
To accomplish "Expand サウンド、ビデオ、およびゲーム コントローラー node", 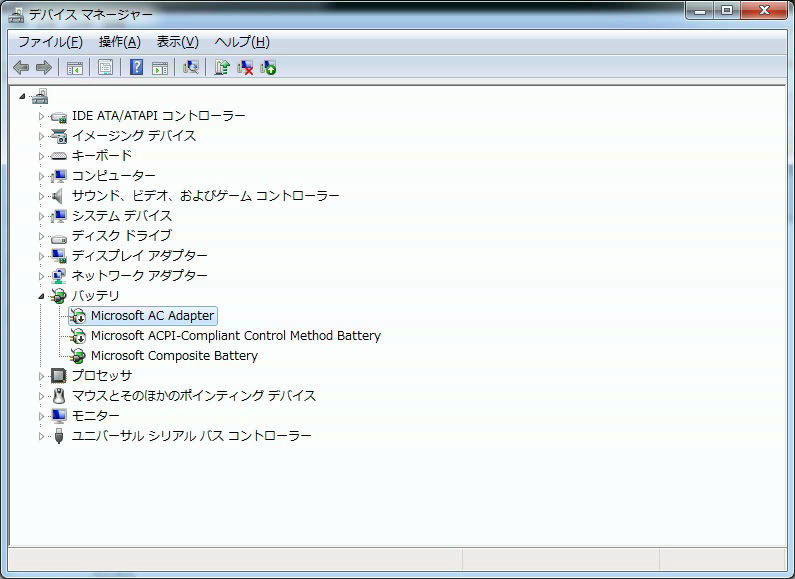I will pos(41,196).
